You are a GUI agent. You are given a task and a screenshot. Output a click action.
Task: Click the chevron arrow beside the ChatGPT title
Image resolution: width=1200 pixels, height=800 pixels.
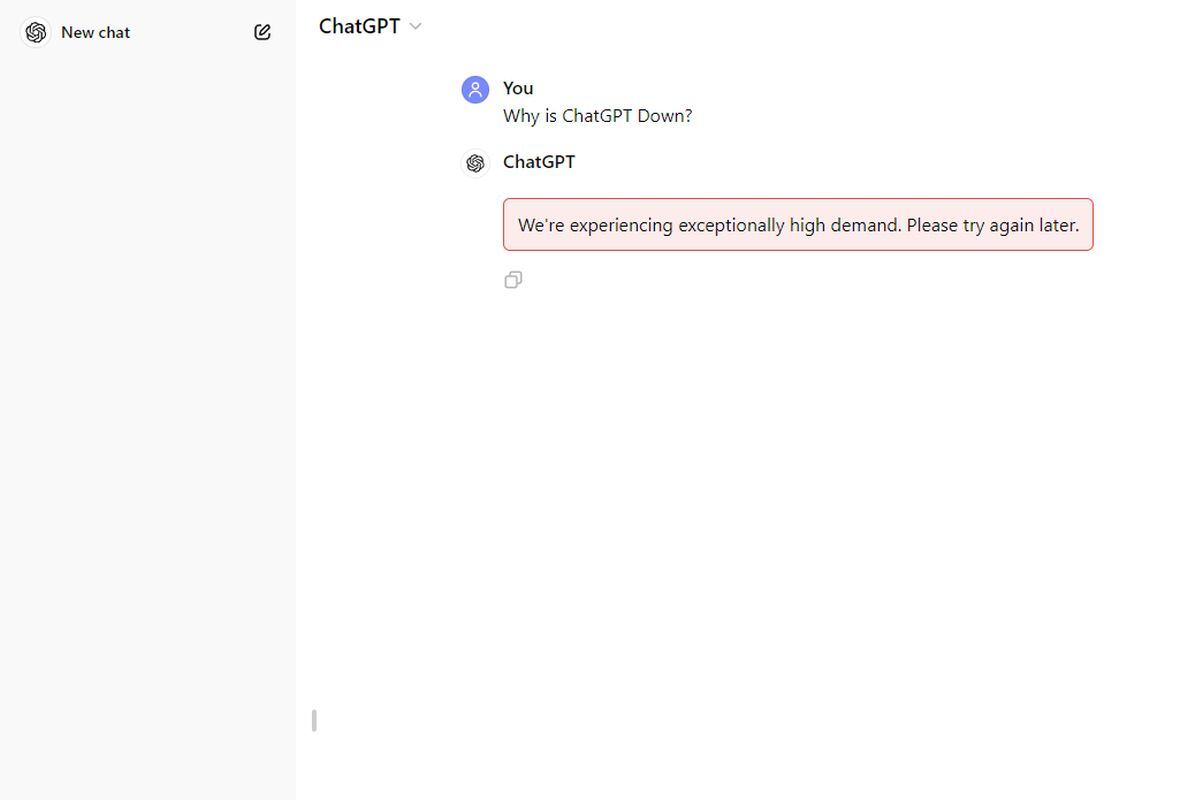coord(416,27)
